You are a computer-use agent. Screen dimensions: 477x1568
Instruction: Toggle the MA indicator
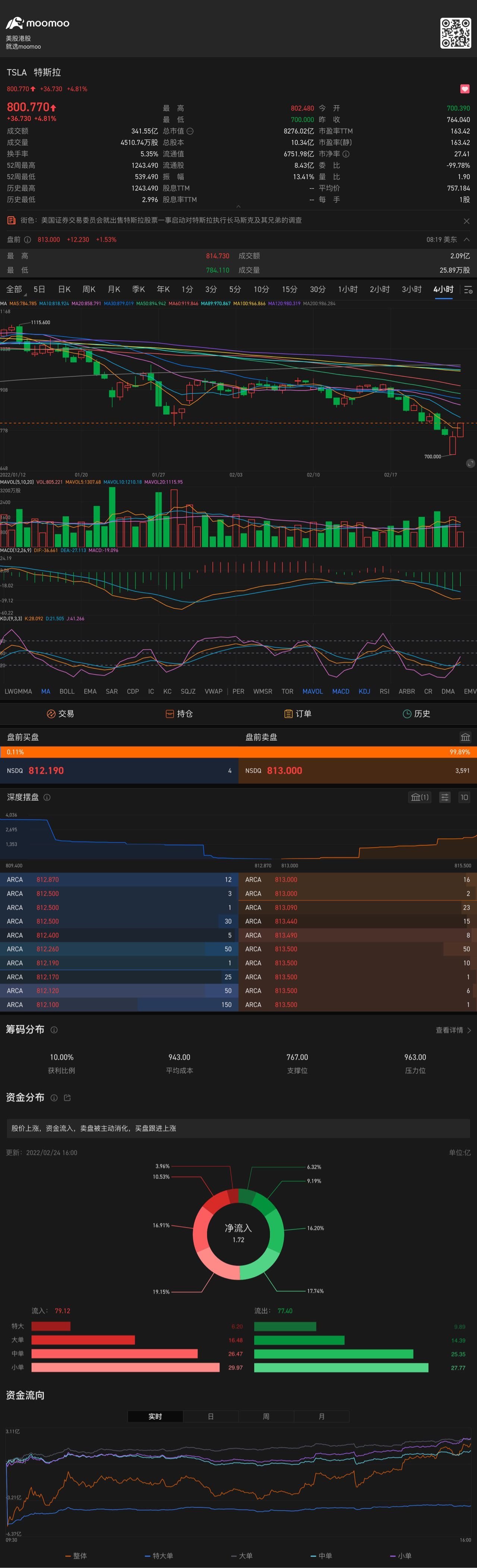click(x=46, y=691)
